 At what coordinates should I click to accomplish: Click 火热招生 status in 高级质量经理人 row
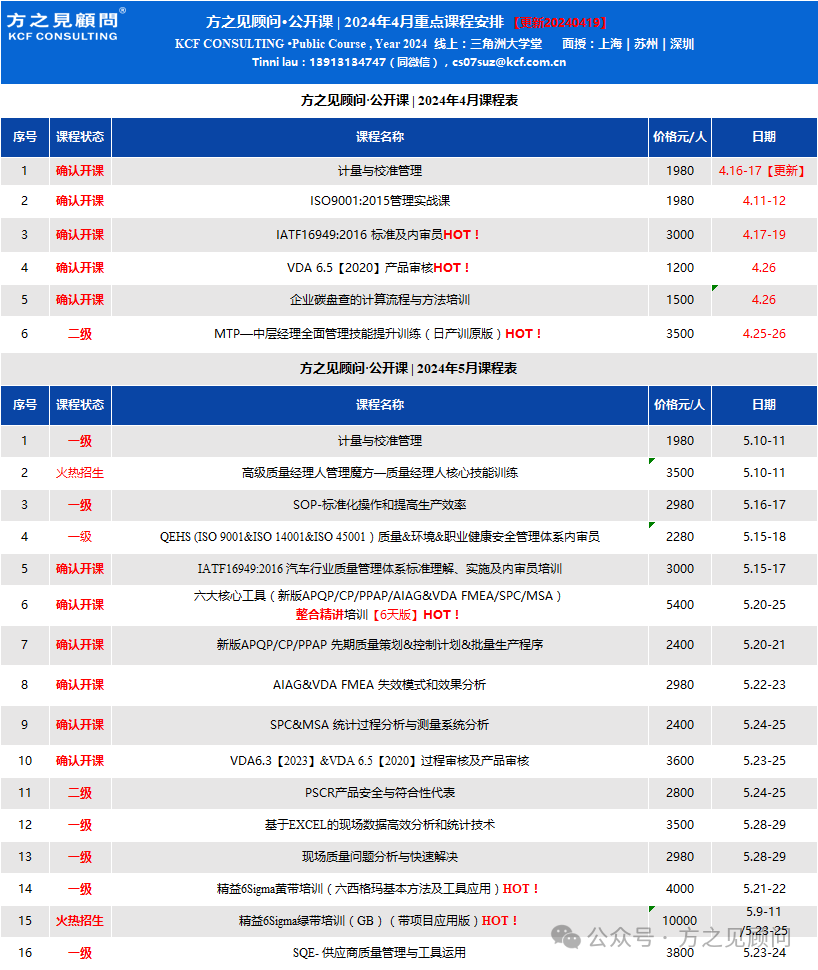(80, 473)
